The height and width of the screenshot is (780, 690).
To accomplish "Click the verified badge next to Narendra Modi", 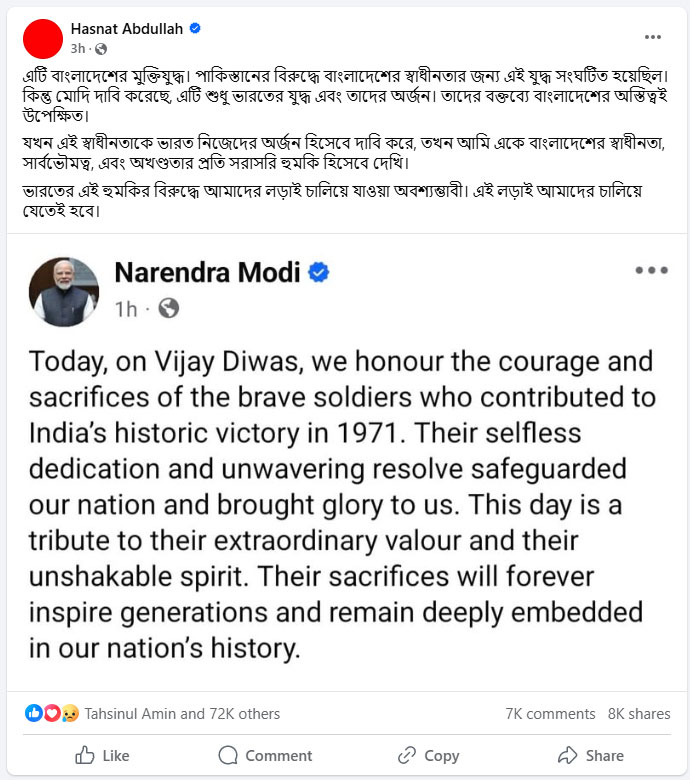I will click(x=318, y=273).
